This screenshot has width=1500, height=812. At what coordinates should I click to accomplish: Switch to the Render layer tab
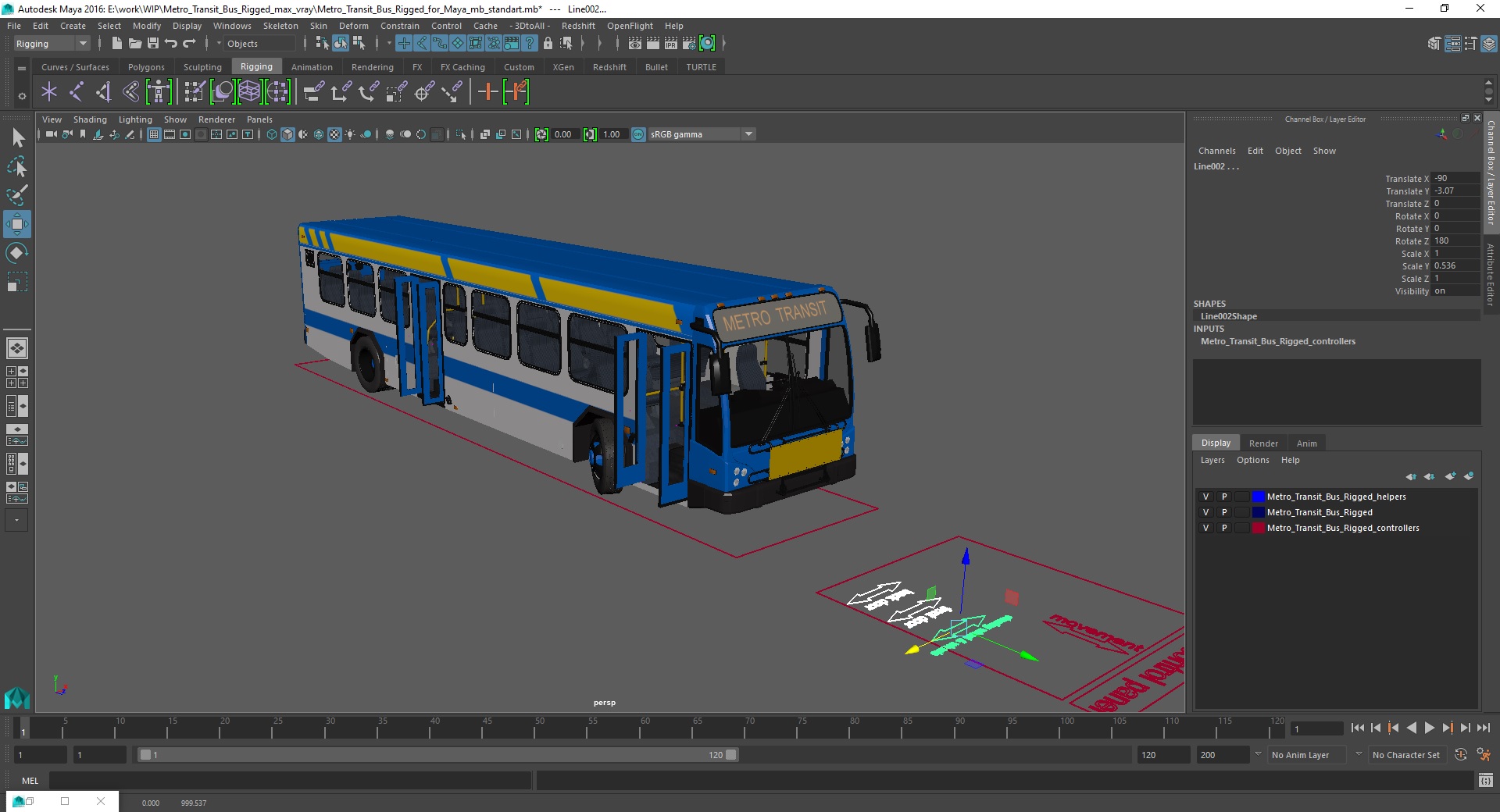[x=1263, y=443]
